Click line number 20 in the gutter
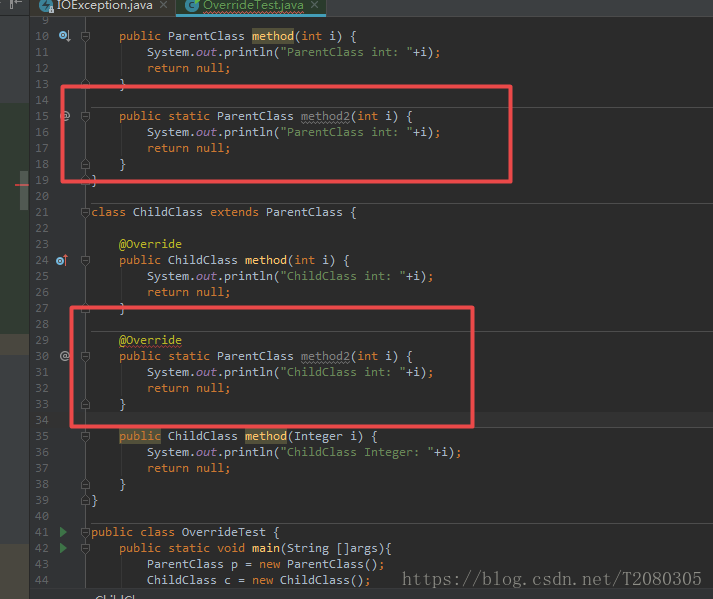 [42, 196]
